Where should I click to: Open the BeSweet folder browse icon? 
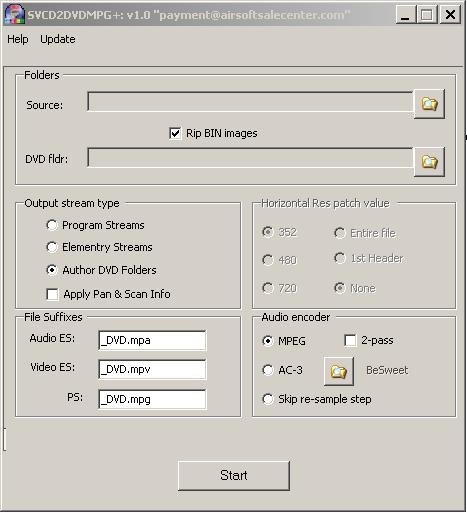tap(339, 371)
